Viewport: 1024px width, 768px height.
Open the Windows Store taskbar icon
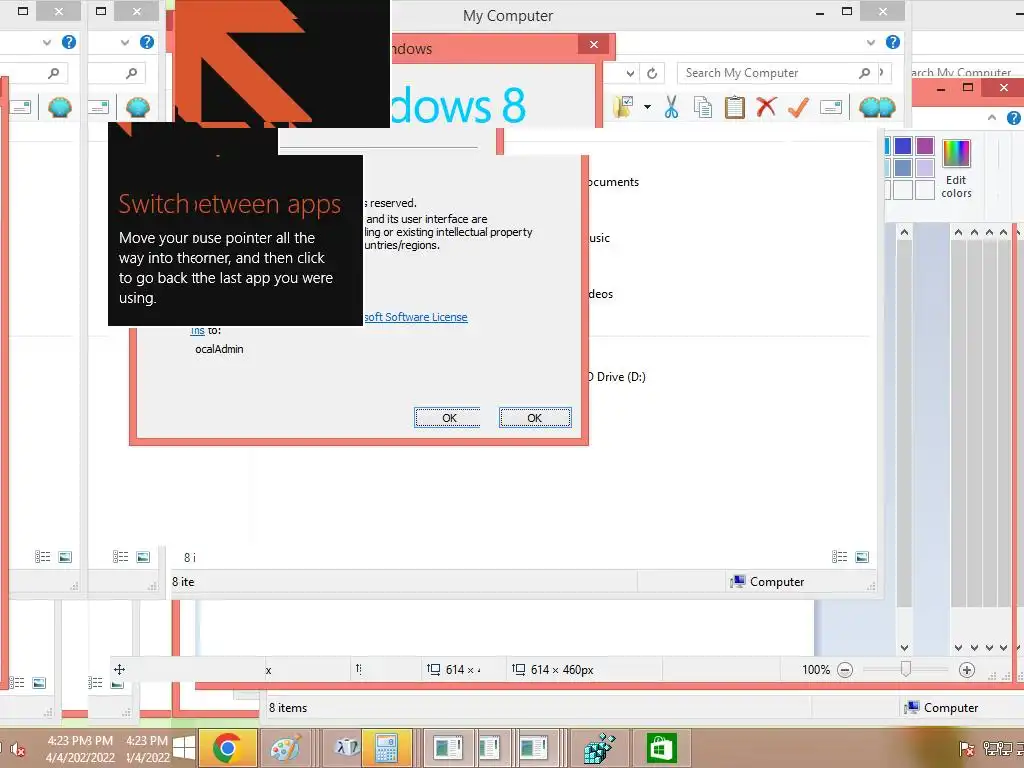tap(661, 748)
